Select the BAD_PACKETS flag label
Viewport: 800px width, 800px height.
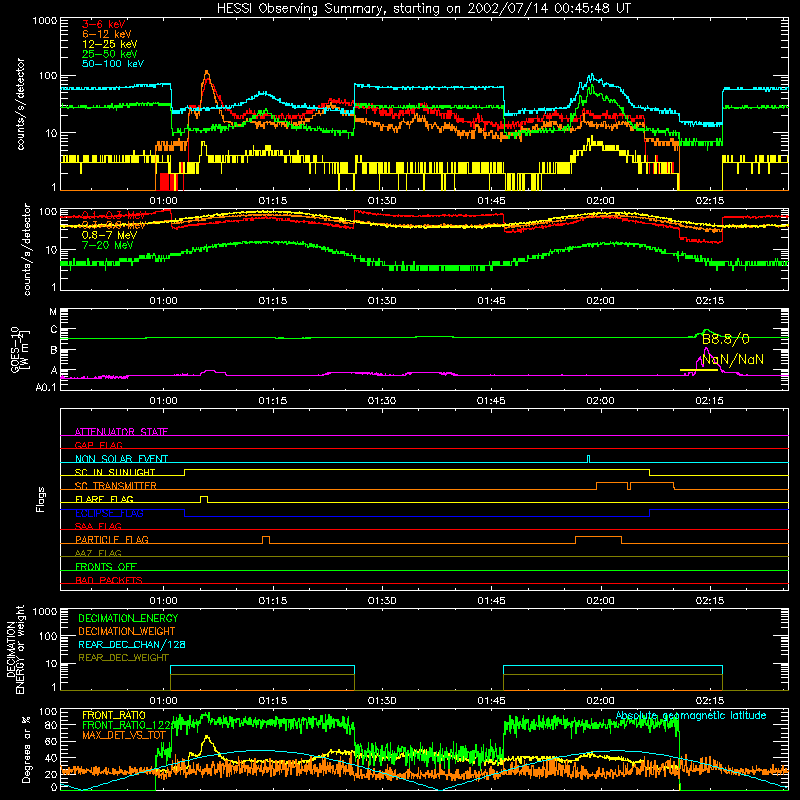108,580
